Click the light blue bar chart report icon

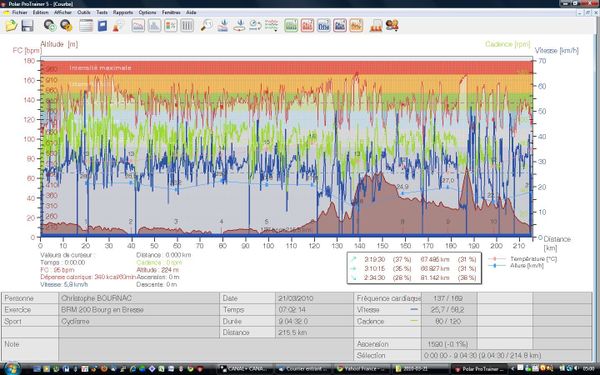pos(323,26)
